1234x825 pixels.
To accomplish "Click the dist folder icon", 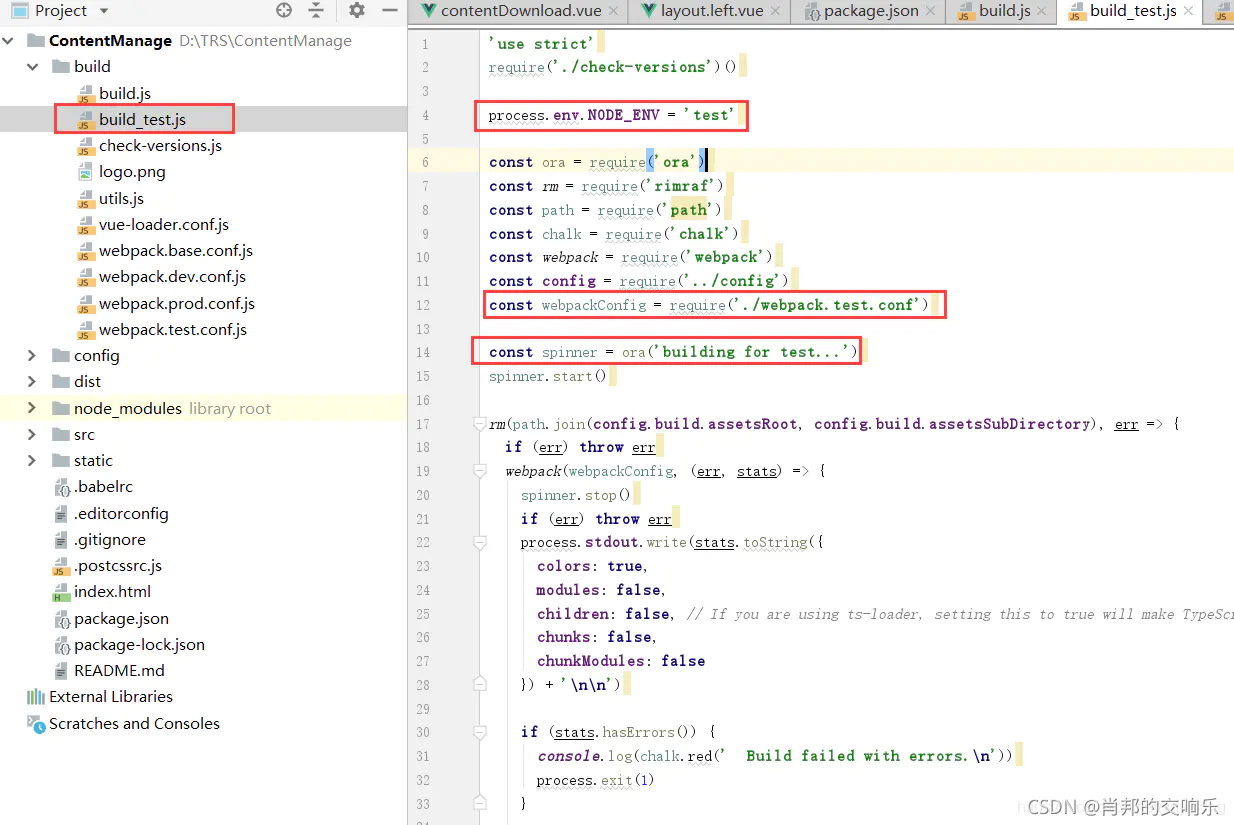I will (x=60, y=382).
